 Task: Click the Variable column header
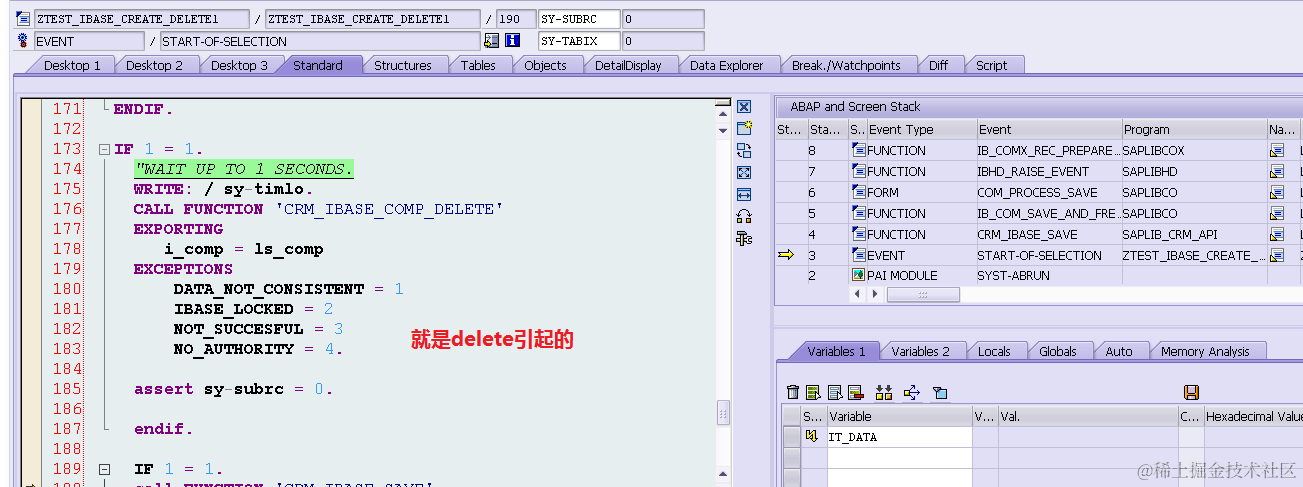coord(899,416)
